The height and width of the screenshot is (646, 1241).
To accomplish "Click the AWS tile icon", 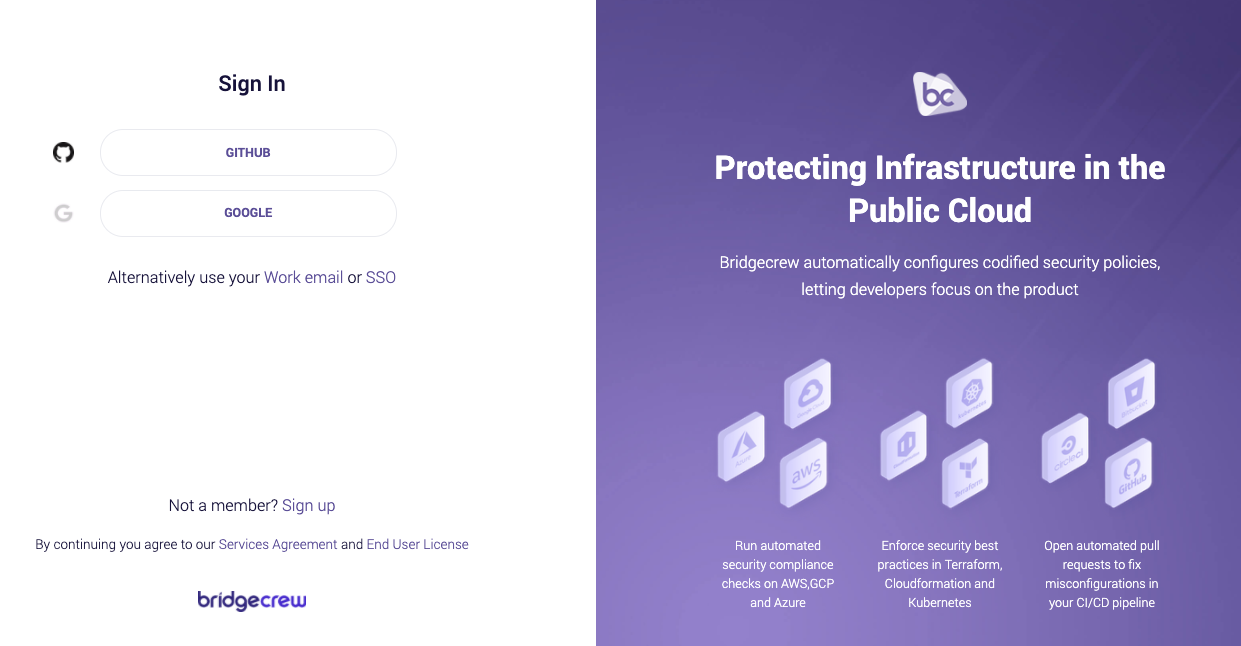I will [x=803, y=473].
